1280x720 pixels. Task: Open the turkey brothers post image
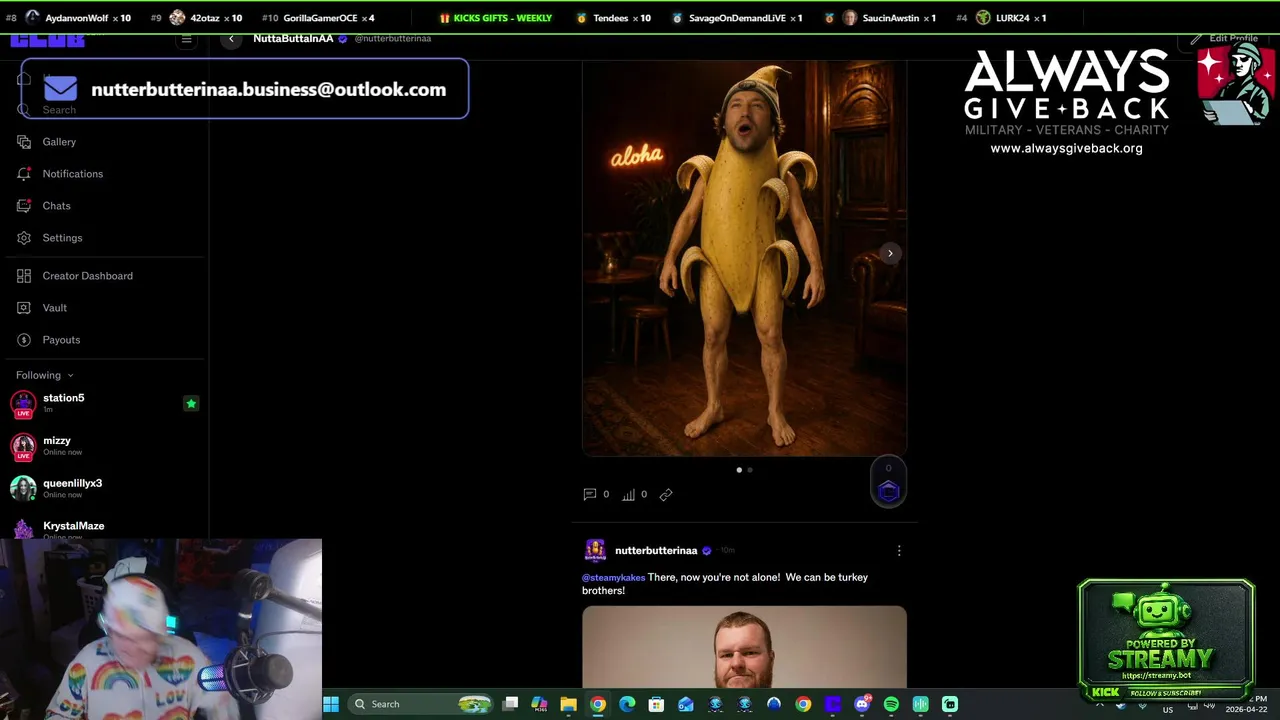pyautogui.click(x=744, y=647)
